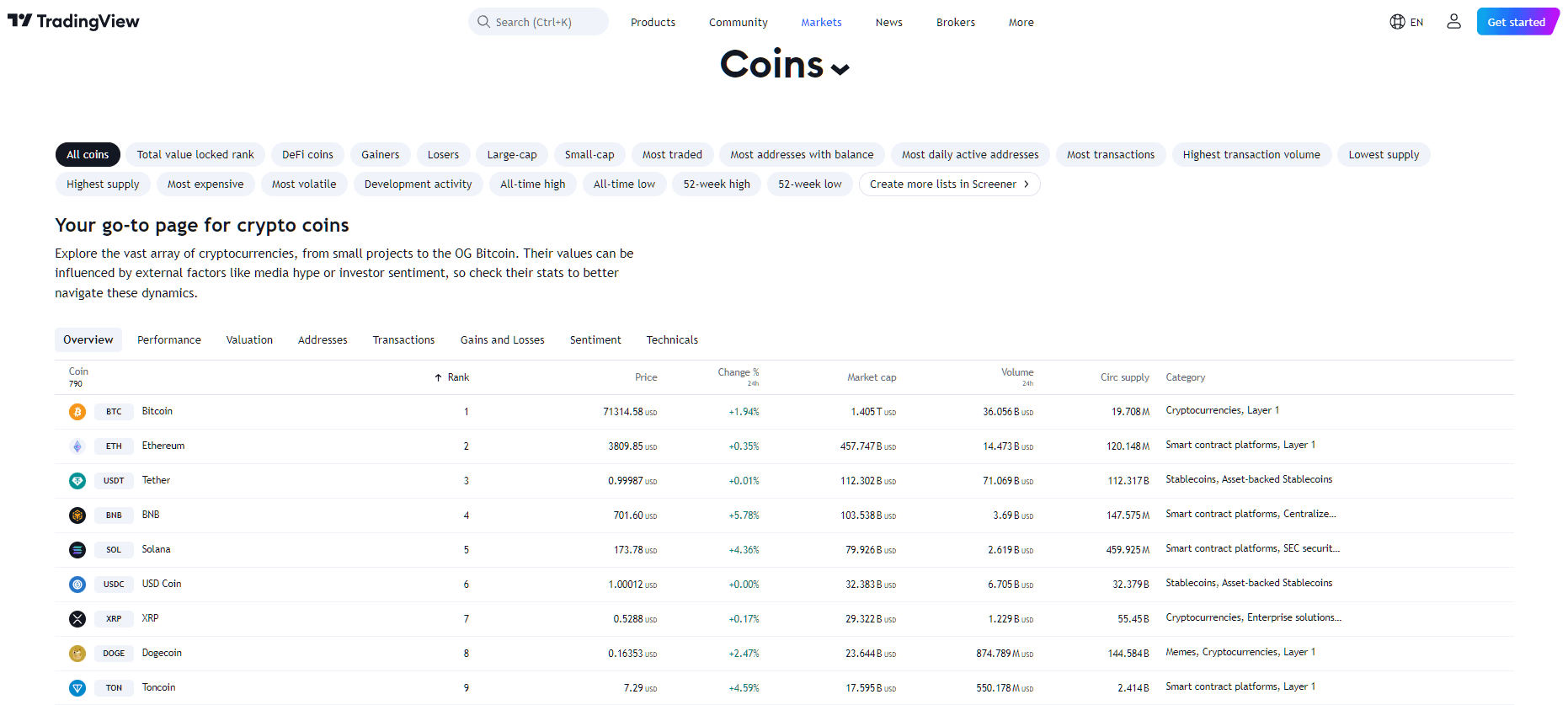Choose All-time high list

tap(533, 184)
